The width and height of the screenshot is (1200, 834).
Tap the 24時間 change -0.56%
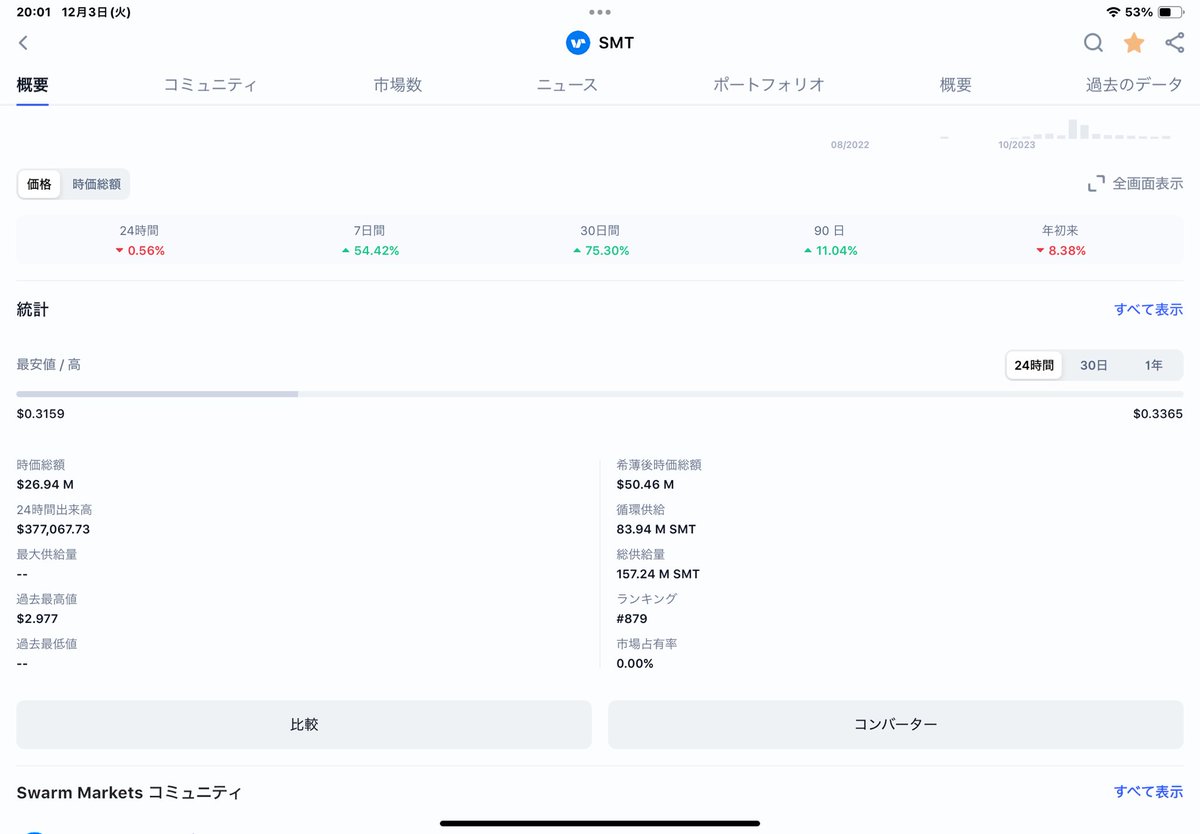pos(140,251)
